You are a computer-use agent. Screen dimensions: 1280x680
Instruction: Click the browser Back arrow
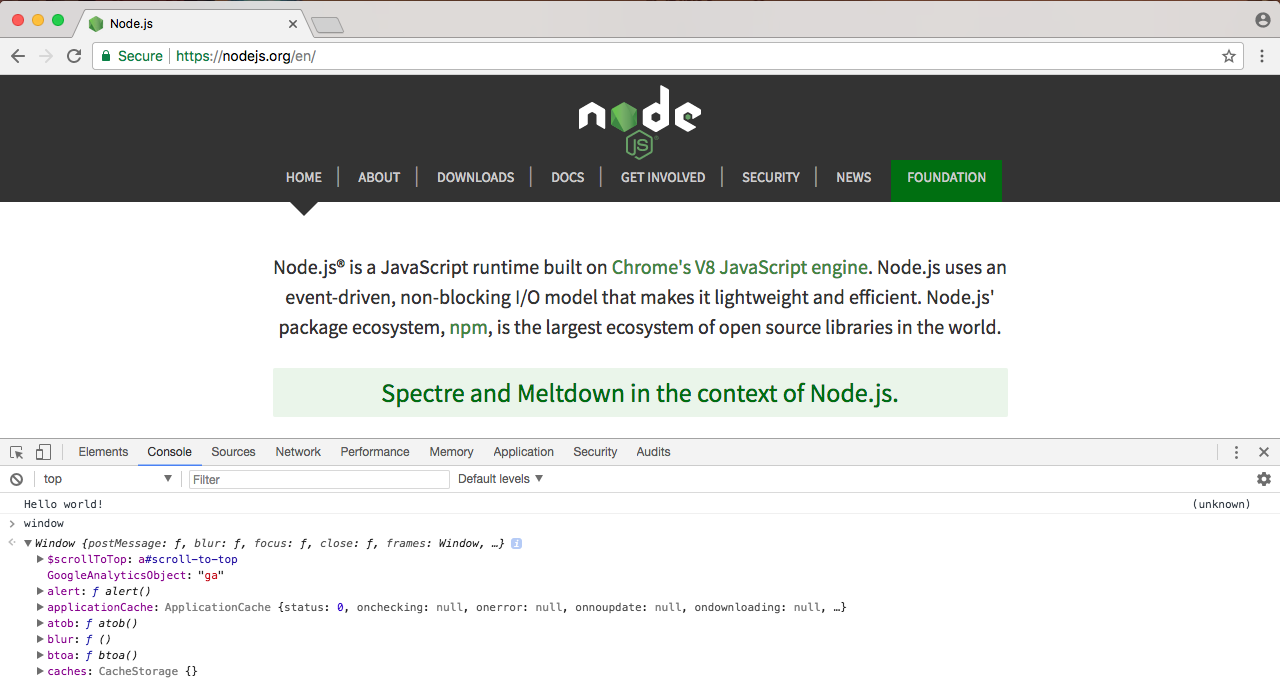tap(18, 56)
